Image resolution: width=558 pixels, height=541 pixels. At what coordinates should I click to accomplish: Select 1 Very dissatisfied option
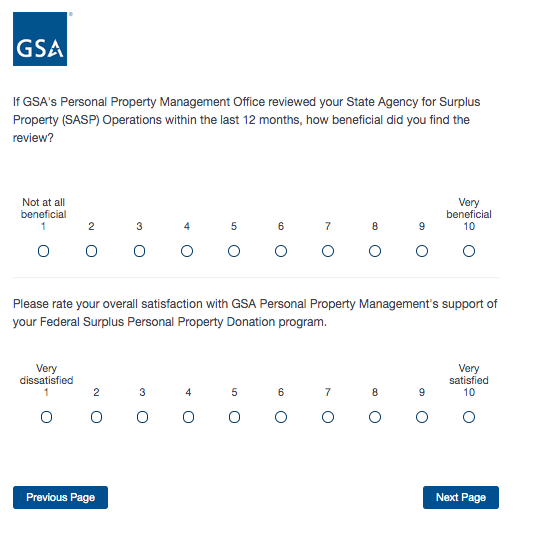pyautogui.click(x=47, y=417)
